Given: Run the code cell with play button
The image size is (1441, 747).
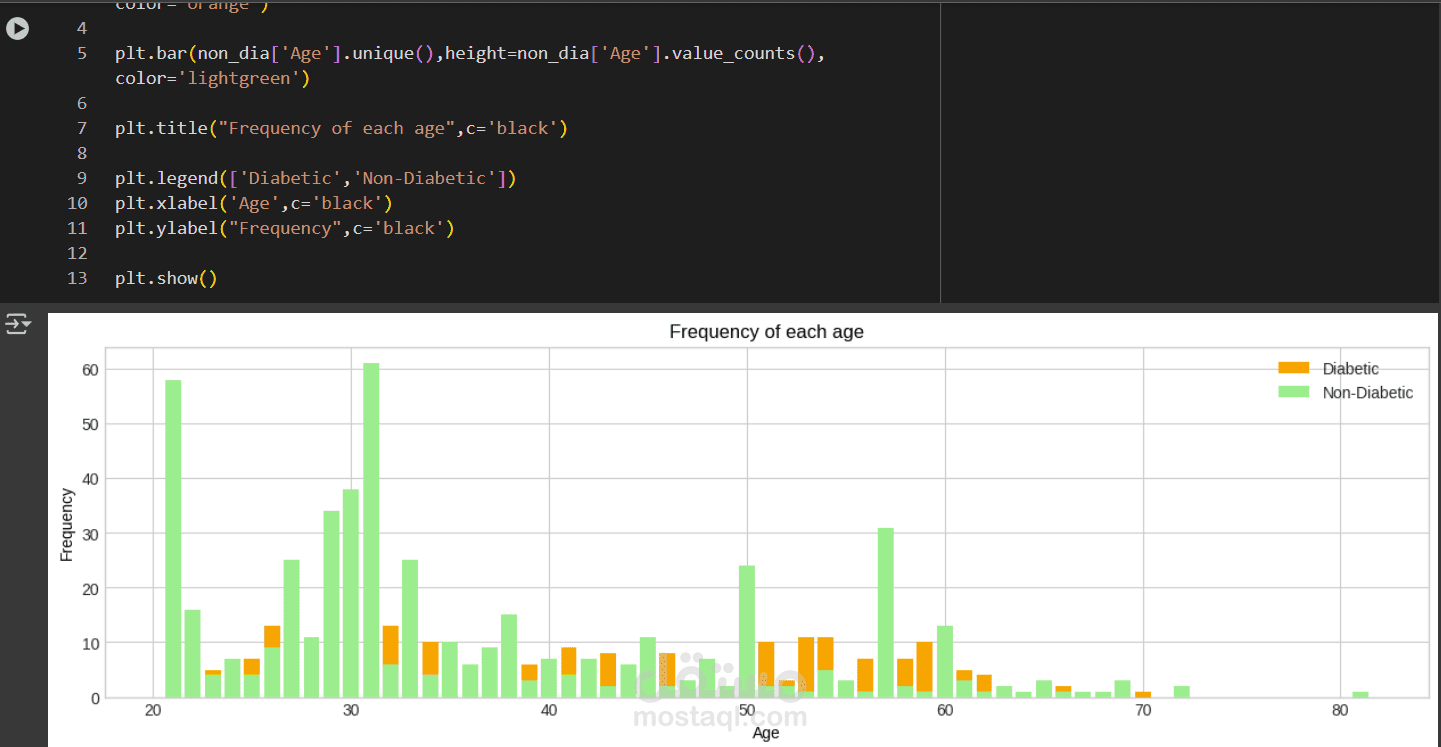Looking at the screenshot, I should (x=18, y=29).
